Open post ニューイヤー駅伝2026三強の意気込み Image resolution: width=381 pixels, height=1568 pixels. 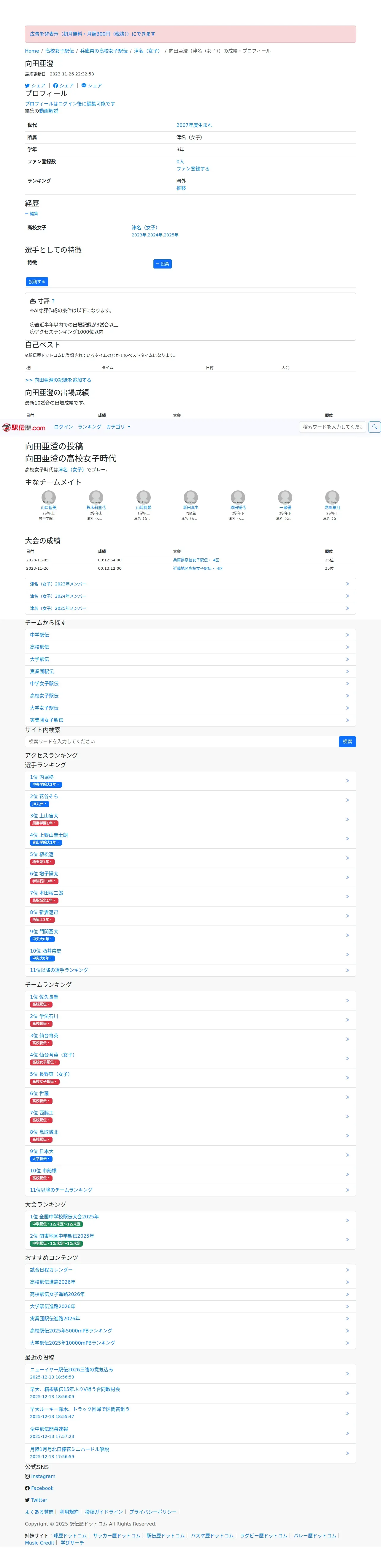tap(190, 1374)
